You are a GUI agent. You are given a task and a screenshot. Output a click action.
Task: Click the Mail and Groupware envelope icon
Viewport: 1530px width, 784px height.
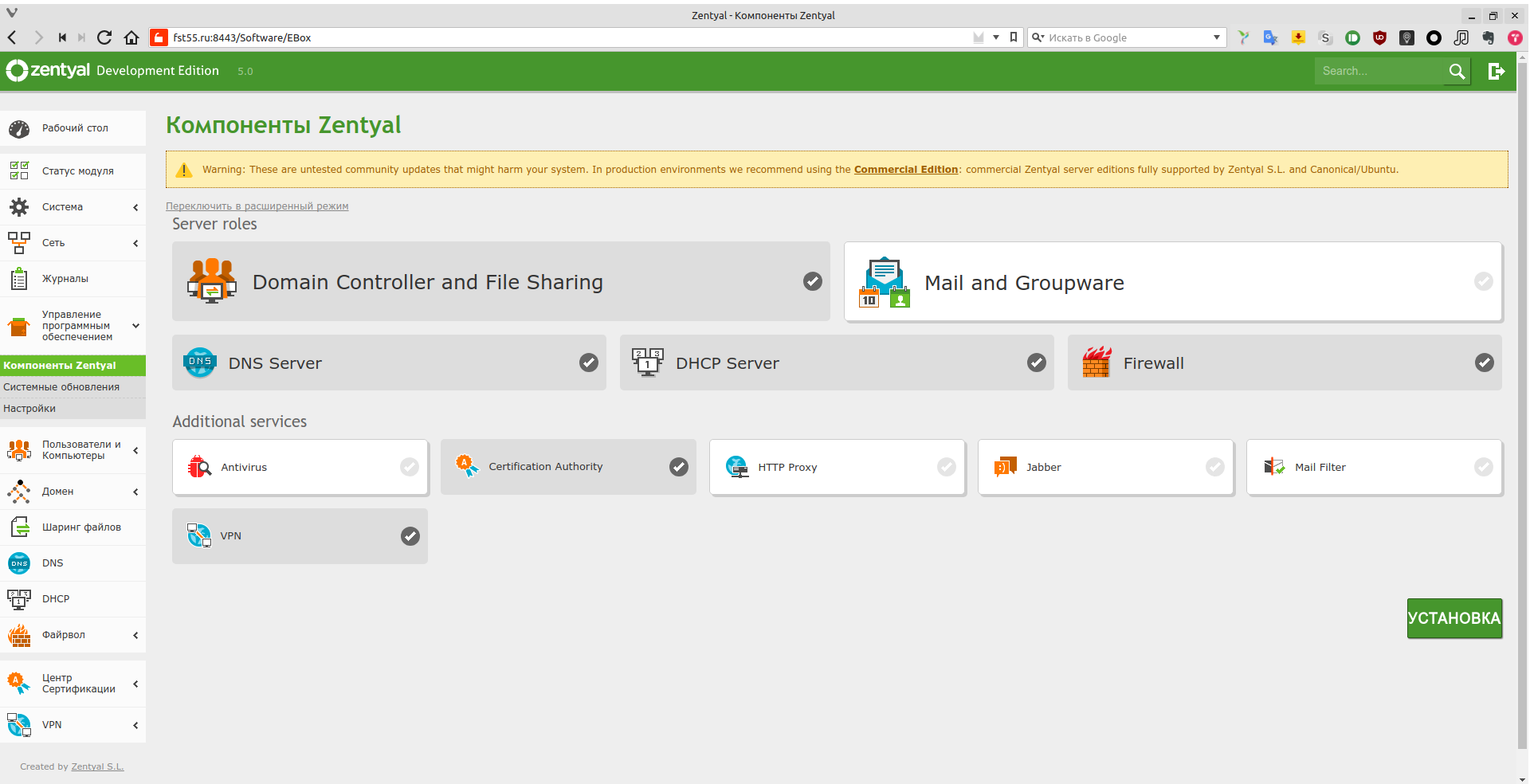pos(885,282)
